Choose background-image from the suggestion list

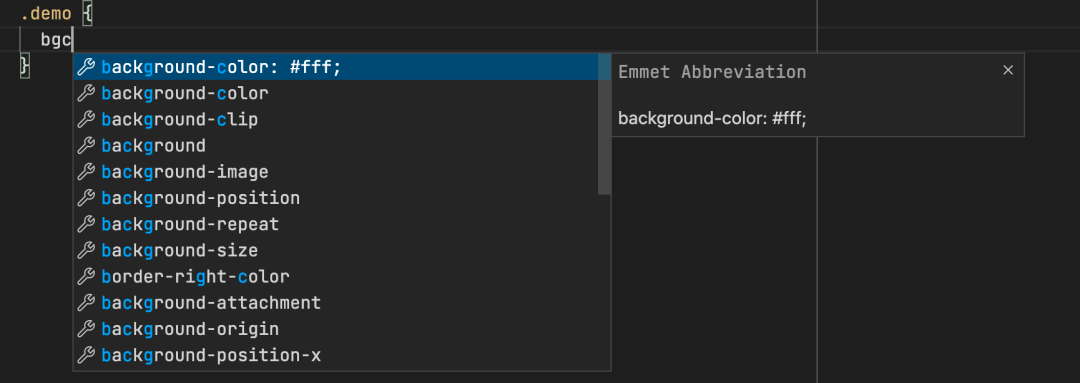(x=336, y=172)
